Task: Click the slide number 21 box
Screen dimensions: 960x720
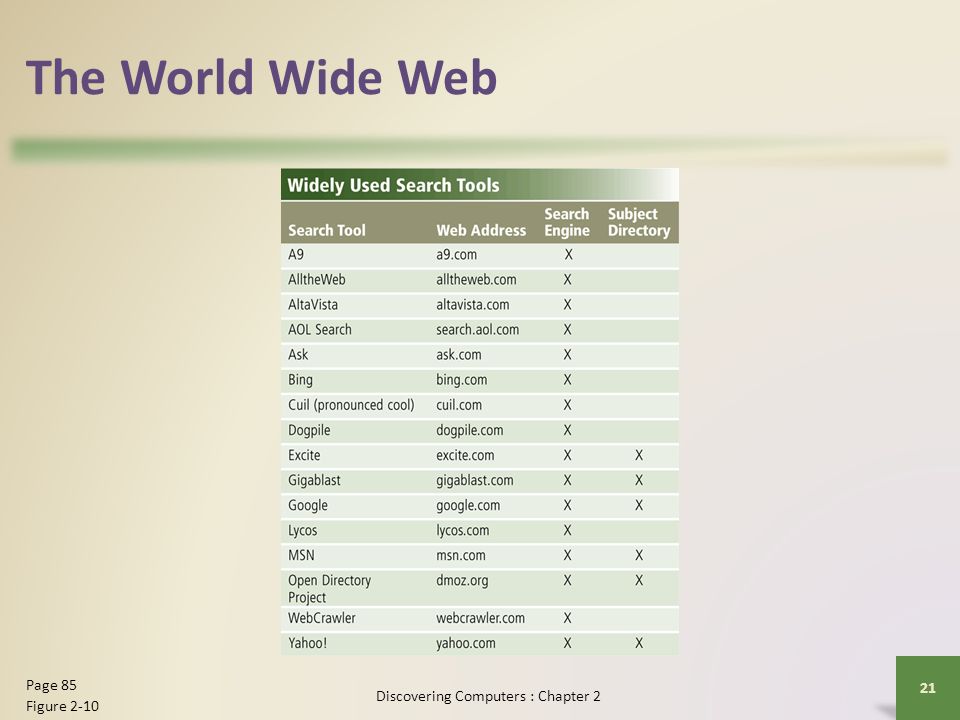Action: coord(928,688)
